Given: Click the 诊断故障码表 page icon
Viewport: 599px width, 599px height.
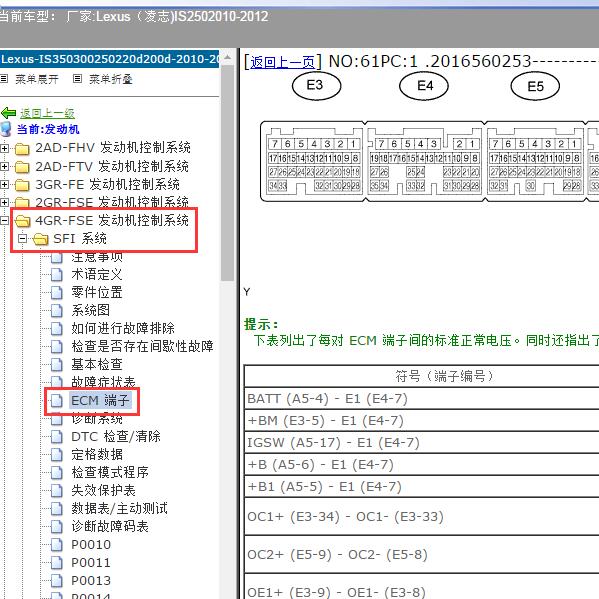Looking at the screenshot, I should click(x=57, y=526).
